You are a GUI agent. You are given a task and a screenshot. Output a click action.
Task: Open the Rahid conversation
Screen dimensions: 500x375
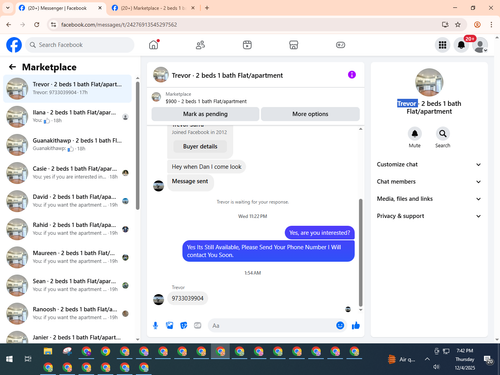[x=68, y=229]
